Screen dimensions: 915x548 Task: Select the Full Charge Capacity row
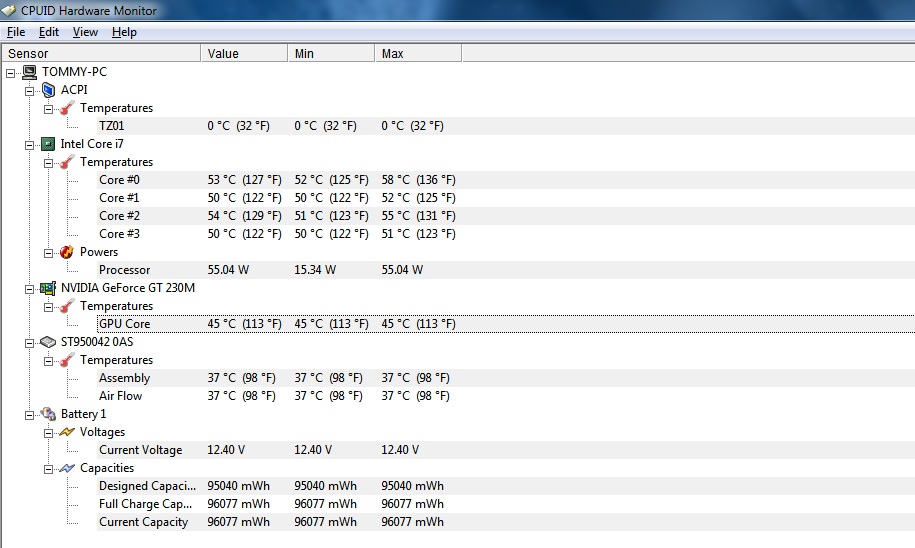point(505,504)
